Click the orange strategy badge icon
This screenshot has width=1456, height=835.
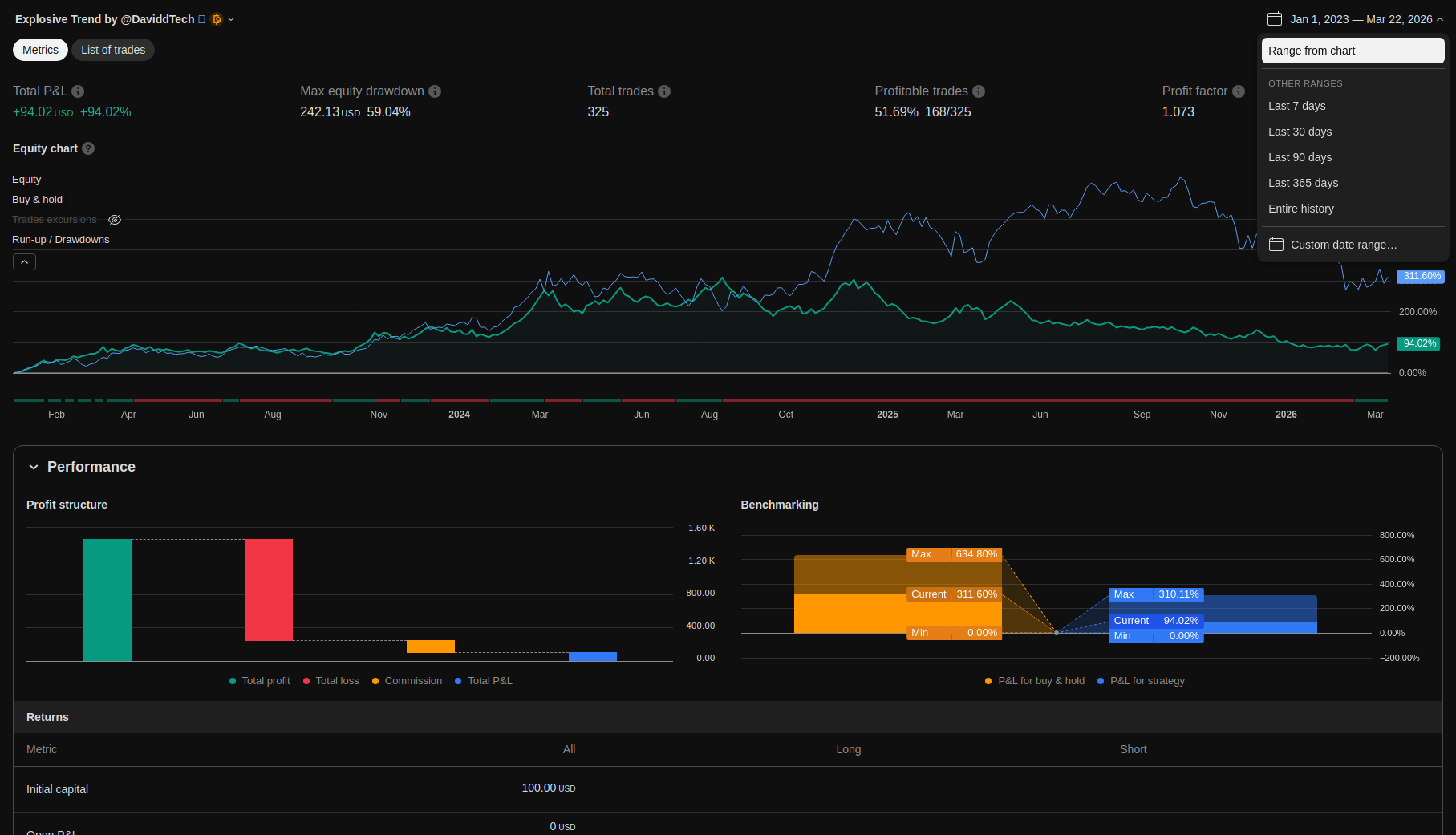coord(217,19)
